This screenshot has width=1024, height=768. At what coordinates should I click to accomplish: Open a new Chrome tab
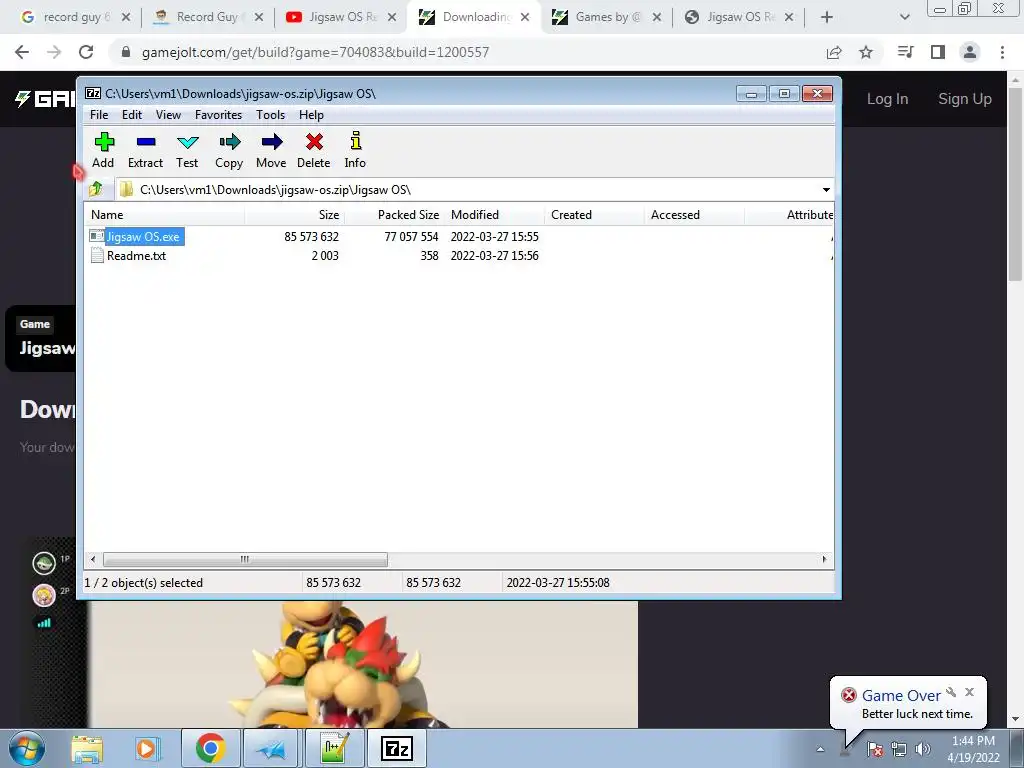click(x=827, y=18)
